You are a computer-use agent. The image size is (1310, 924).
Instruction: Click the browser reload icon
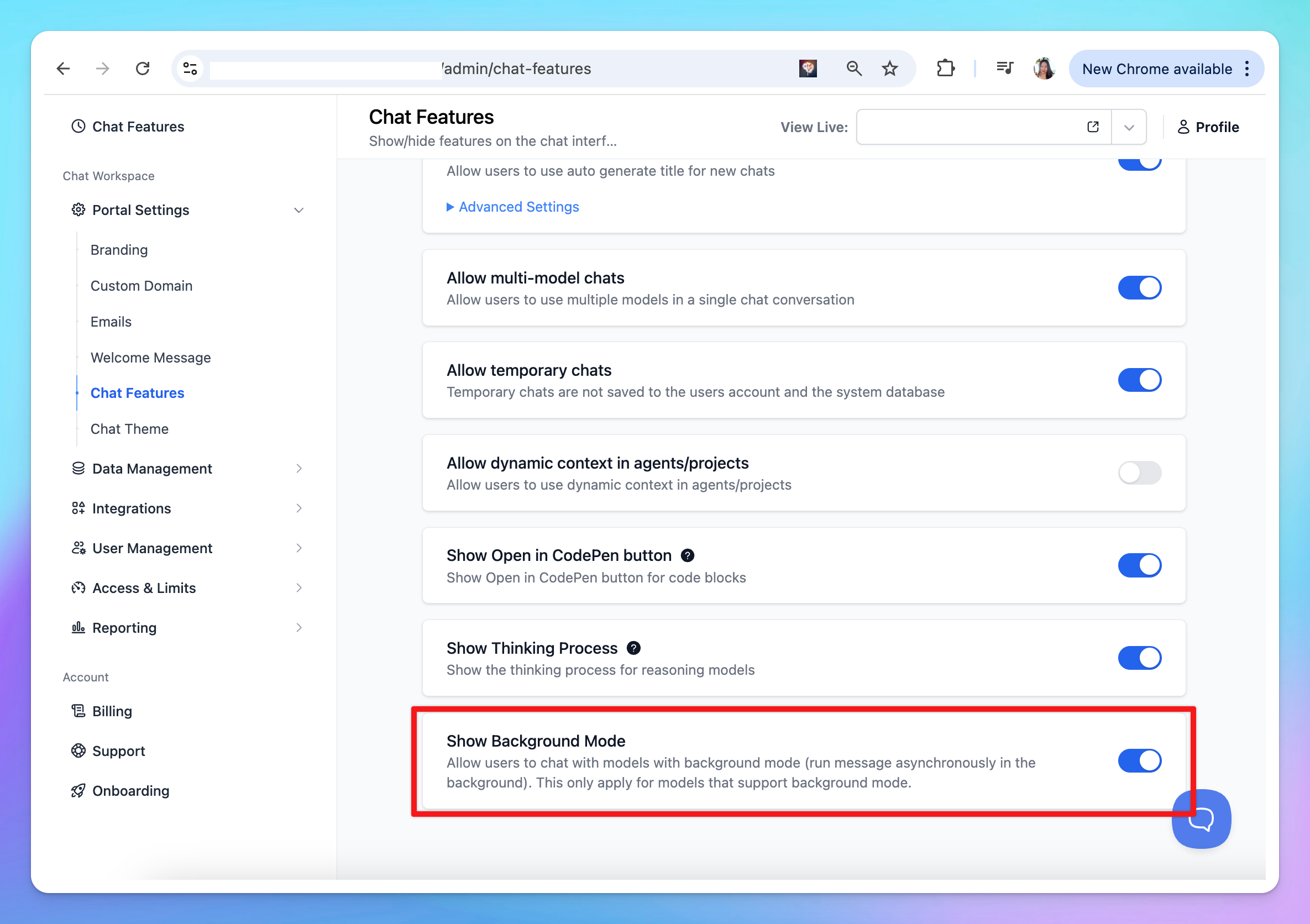coord(143,69)
